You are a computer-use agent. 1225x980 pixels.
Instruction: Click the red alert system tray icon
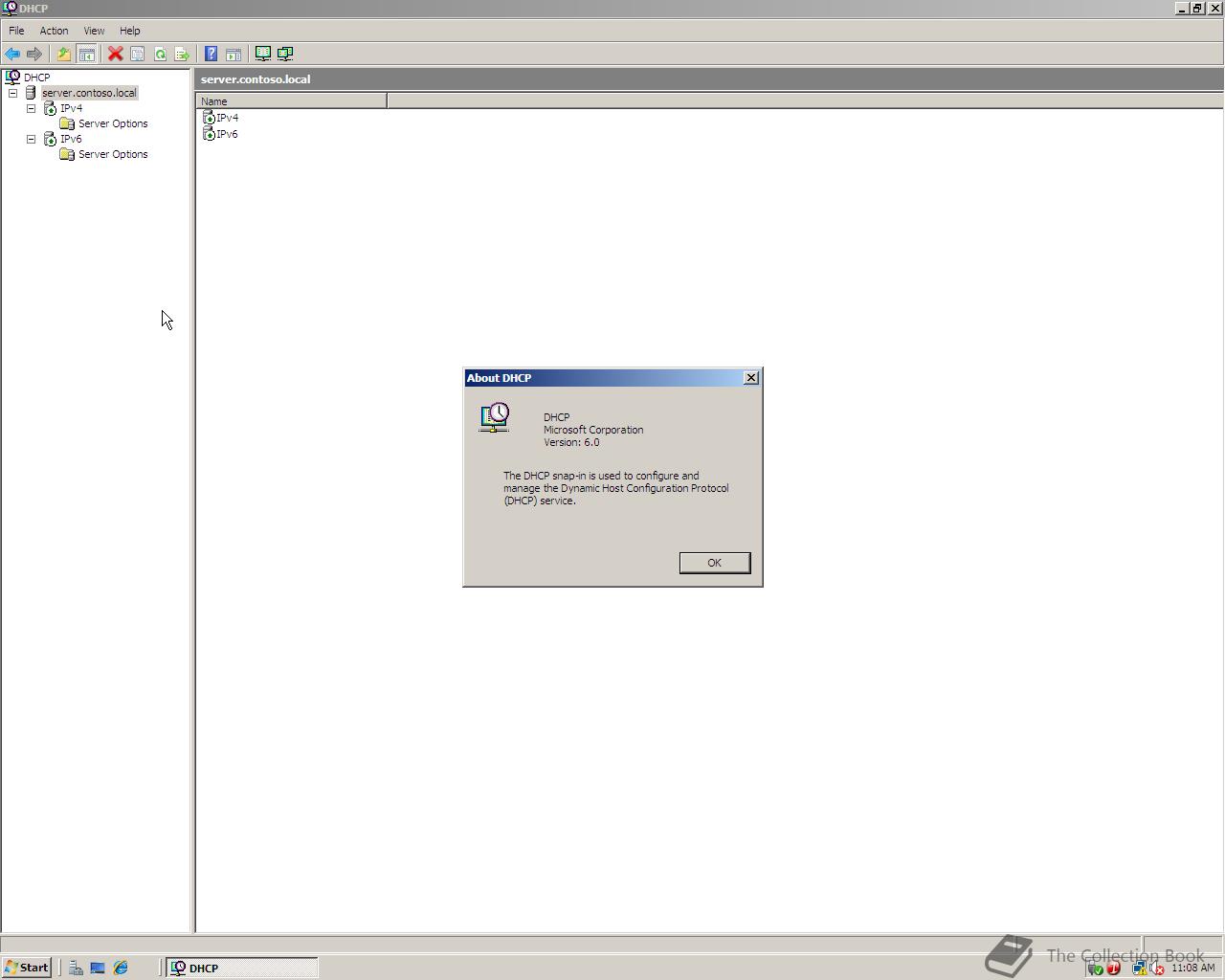point(1113,969)
